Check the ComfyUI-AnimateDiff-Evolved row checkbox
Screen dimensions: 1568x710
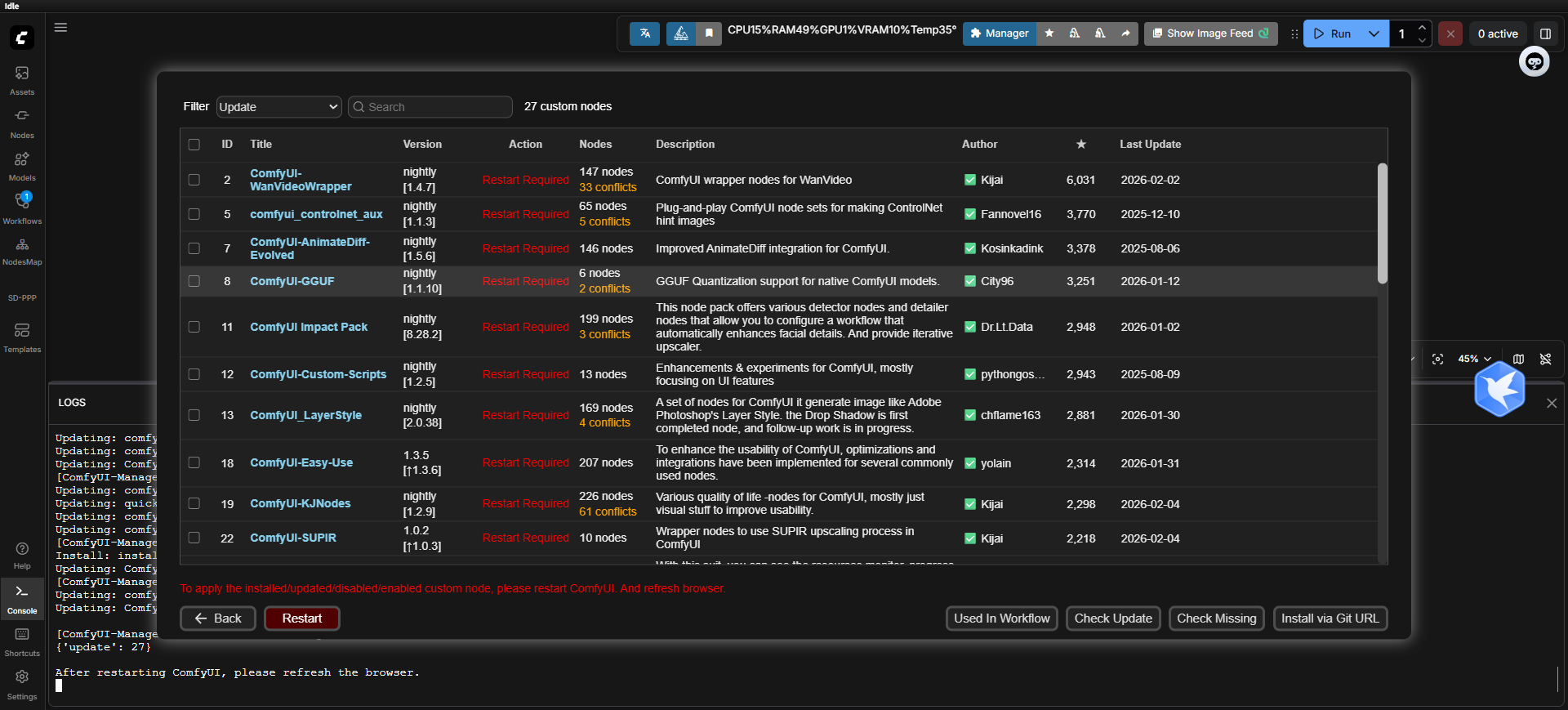pos(194,248)
